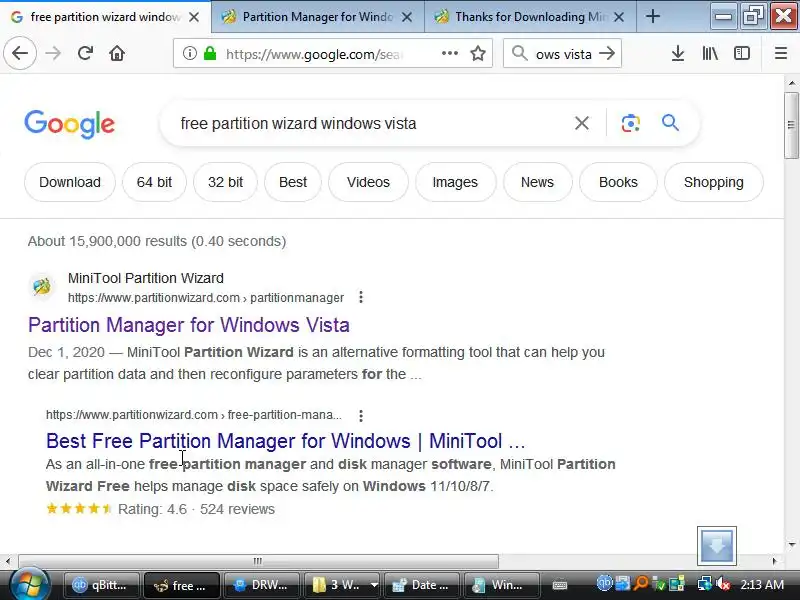Image resolution: width=800 pixels, height=600 pixels.
Task: Clear the Google search query
Action: point(582,123)
